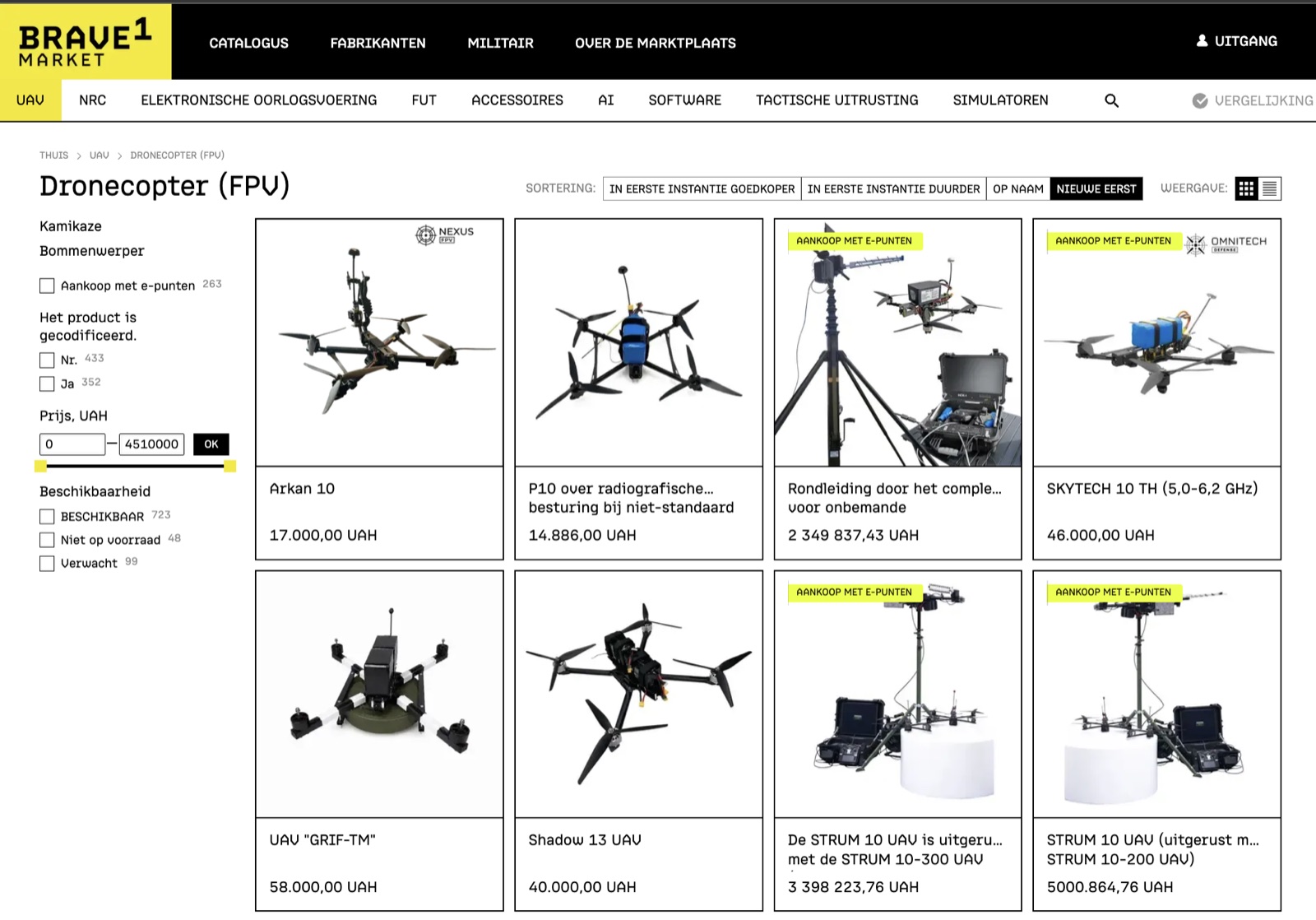The image size is (1316, 920).
Task: Select the FUT category tab
Action: (424, 100)
